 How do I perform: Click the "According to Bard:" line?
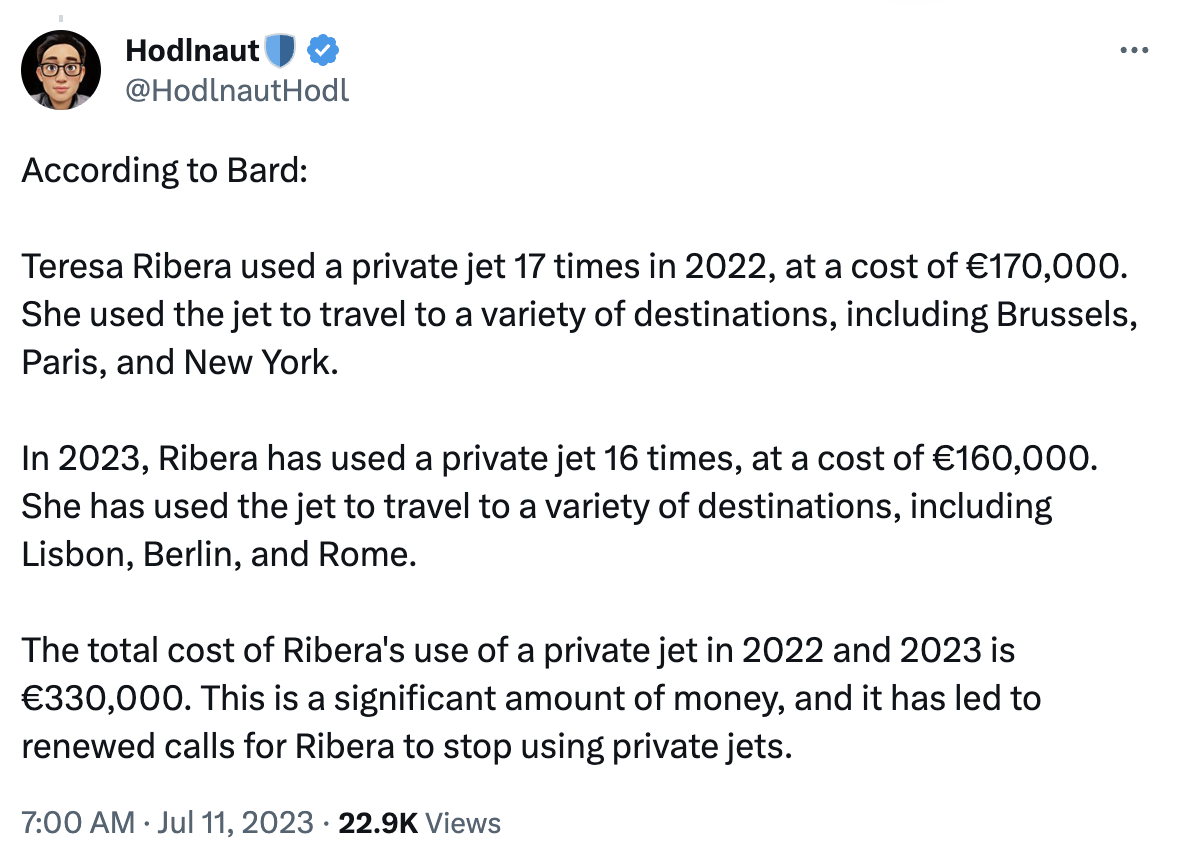162,171
